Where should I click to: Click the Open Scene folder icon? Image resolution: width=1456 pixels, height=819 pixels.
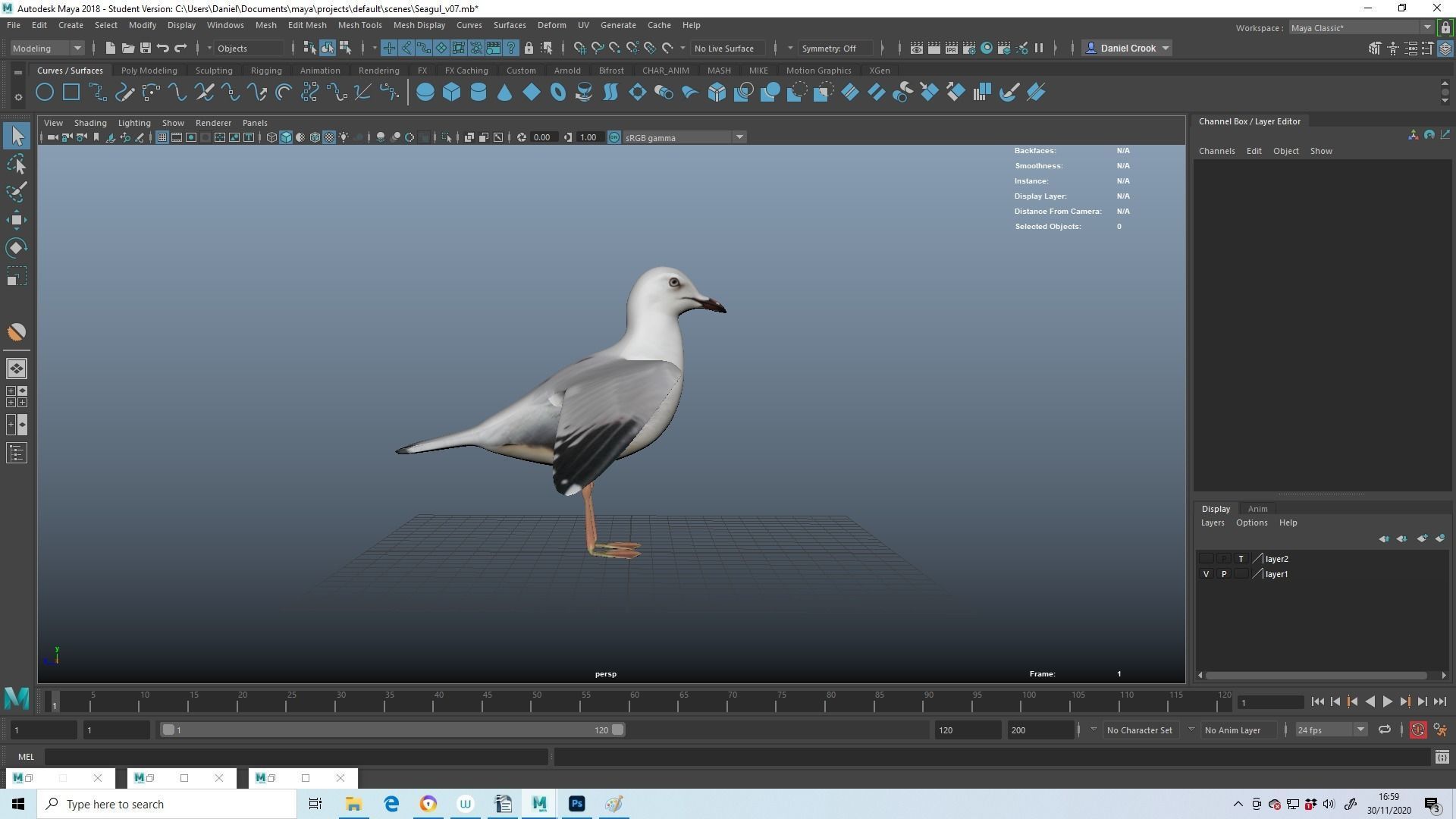click(x=127, y=49)
